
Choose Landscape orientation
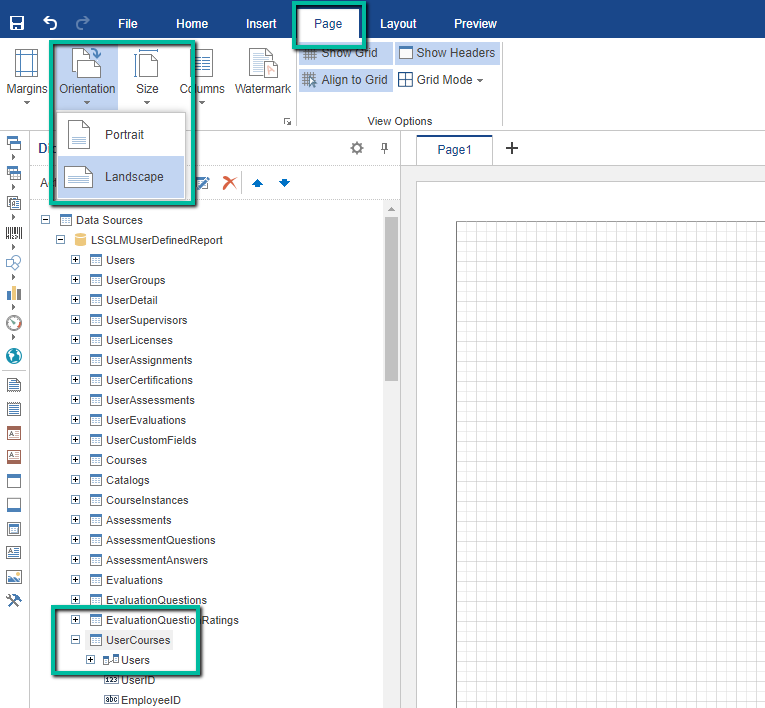click(121, 177)
